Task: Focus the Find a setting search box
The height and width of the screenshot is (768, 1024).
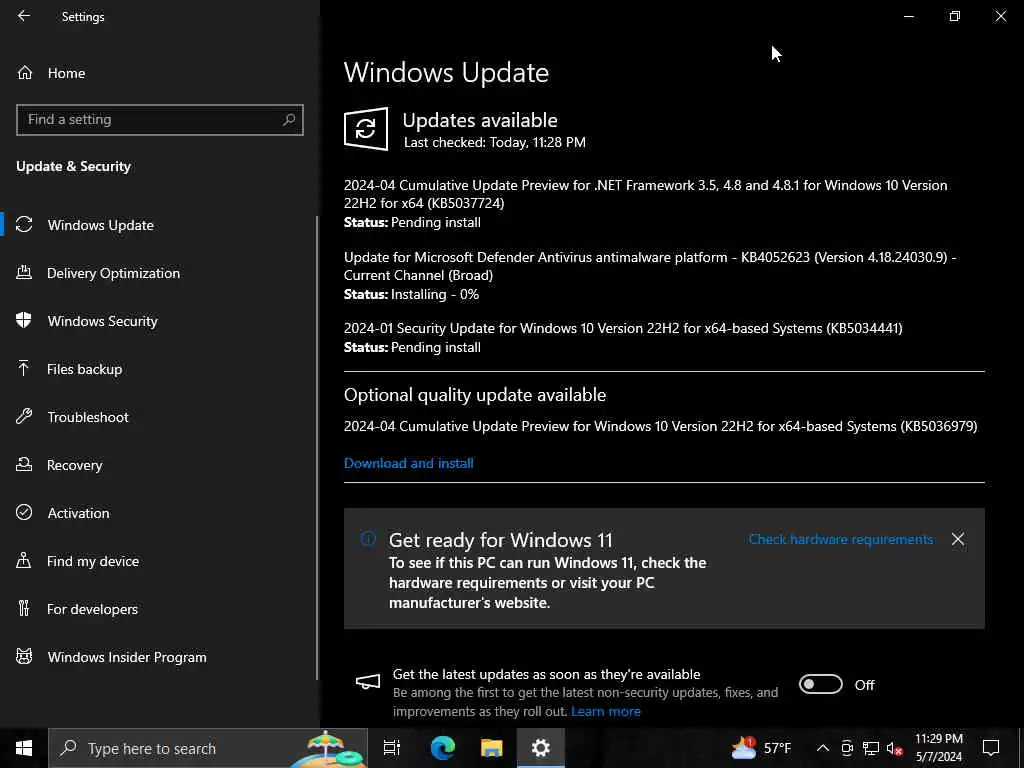Action: tap(159, 120)
